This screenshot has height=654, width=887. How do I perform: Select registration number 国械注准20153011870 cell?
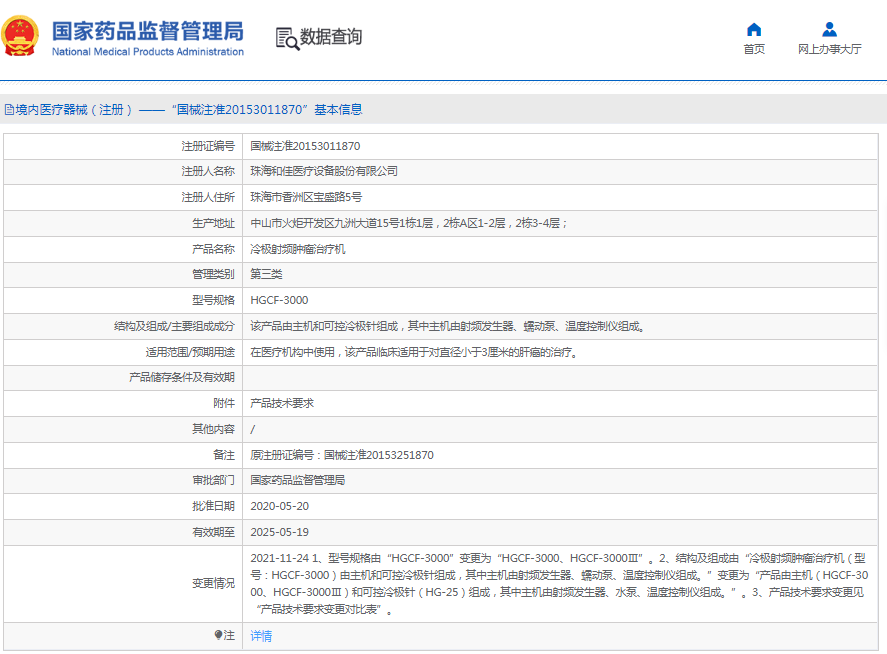coord(305,146)
